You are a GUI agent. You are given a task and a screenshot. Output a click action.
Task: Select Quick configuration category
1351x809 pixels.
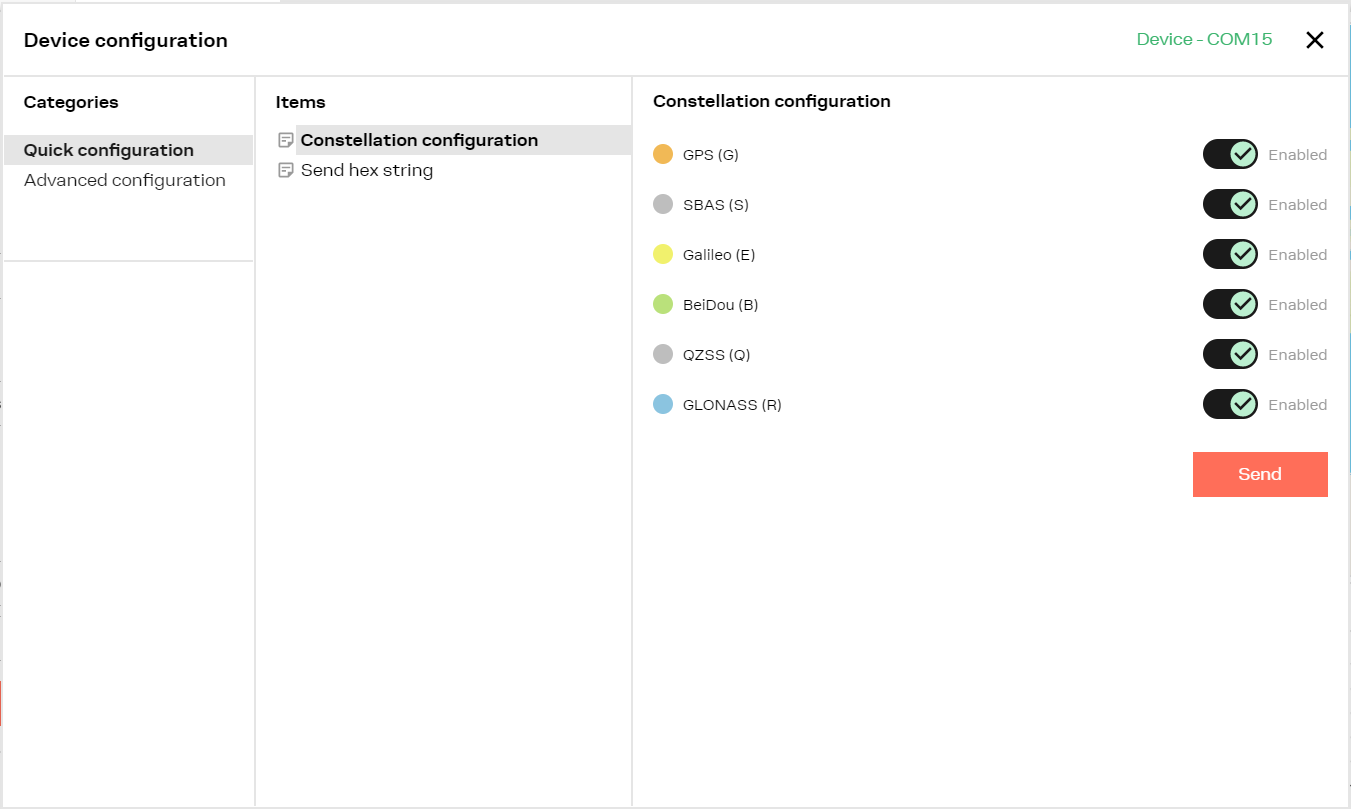coord(128,150)
